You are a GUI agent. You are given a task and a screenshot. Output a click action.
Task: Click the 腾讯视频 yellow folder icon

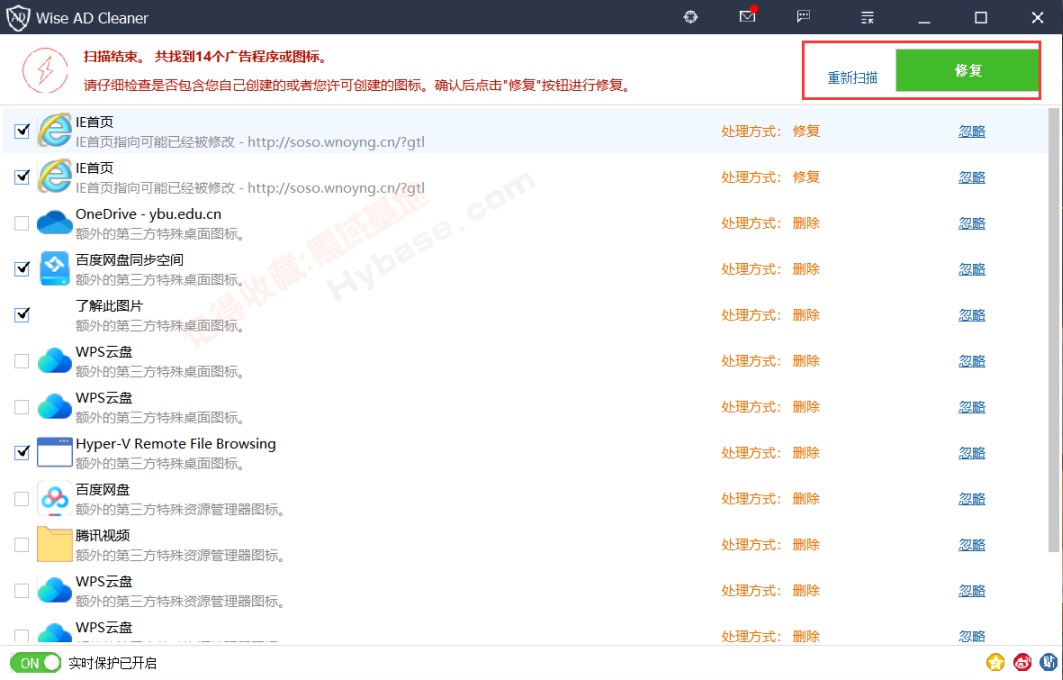(x=54, y=544)
